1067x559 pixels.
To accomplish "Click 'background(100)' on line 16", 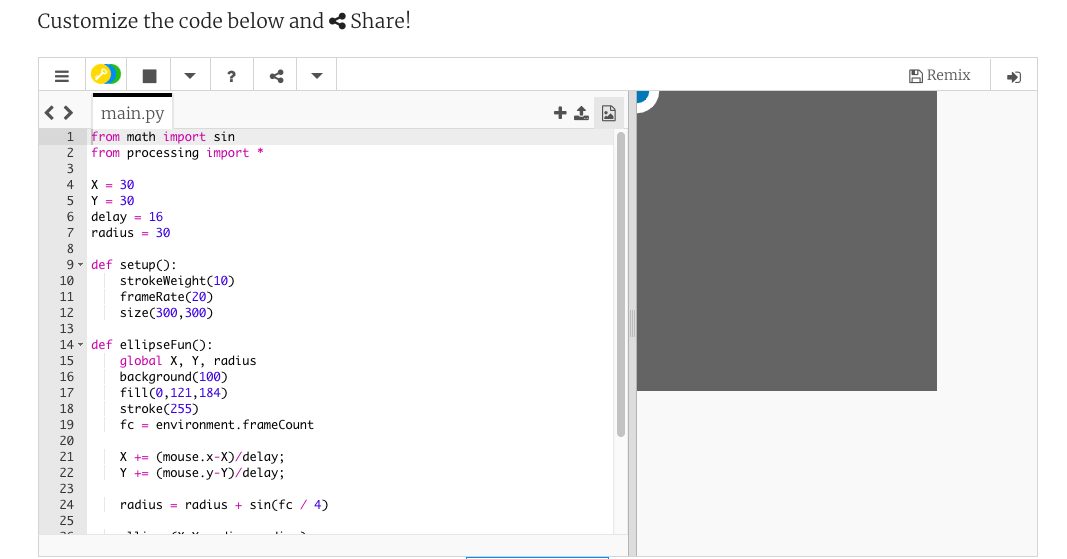I will point(174,377).
